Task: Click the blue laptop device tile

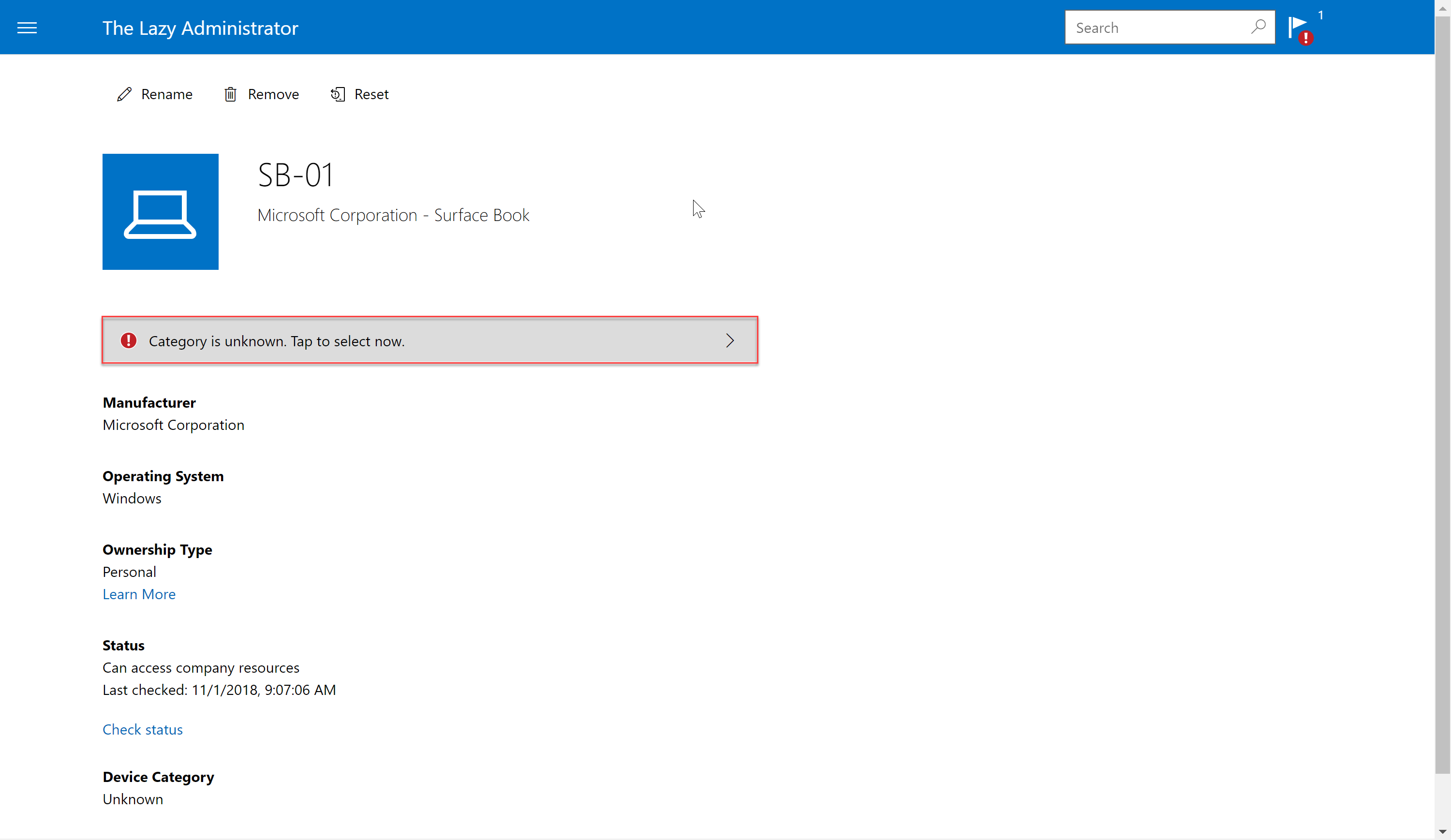Action: pos(161,211)
